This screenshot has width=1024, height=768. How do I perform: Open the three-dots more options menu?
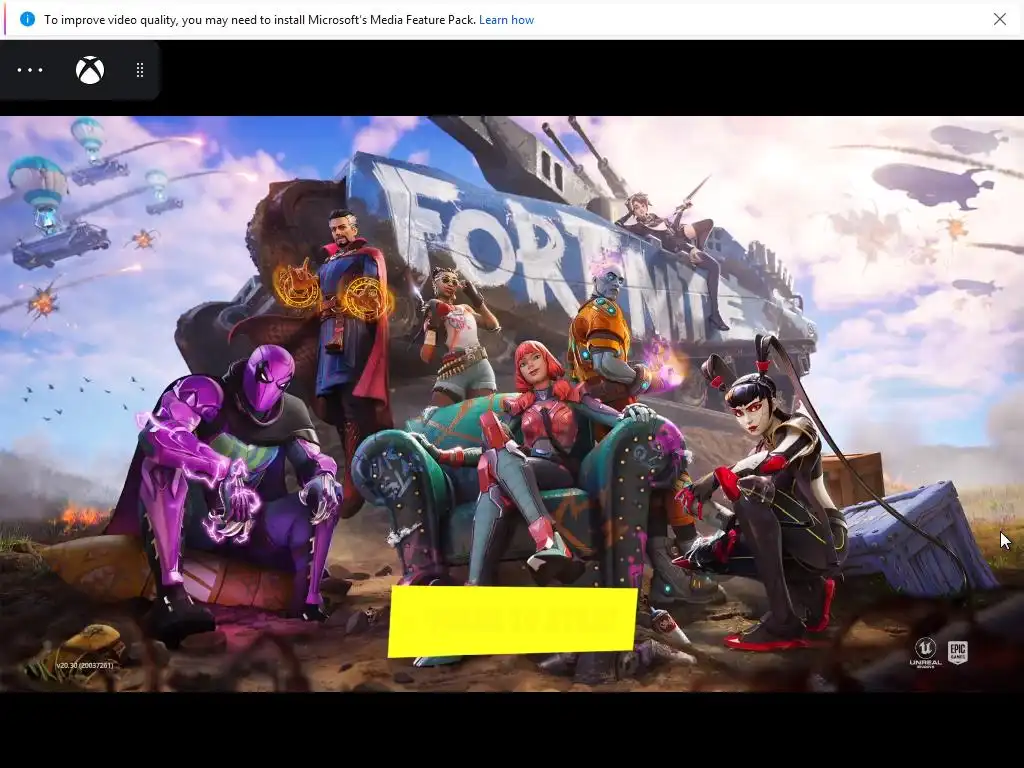click(30, 70)
